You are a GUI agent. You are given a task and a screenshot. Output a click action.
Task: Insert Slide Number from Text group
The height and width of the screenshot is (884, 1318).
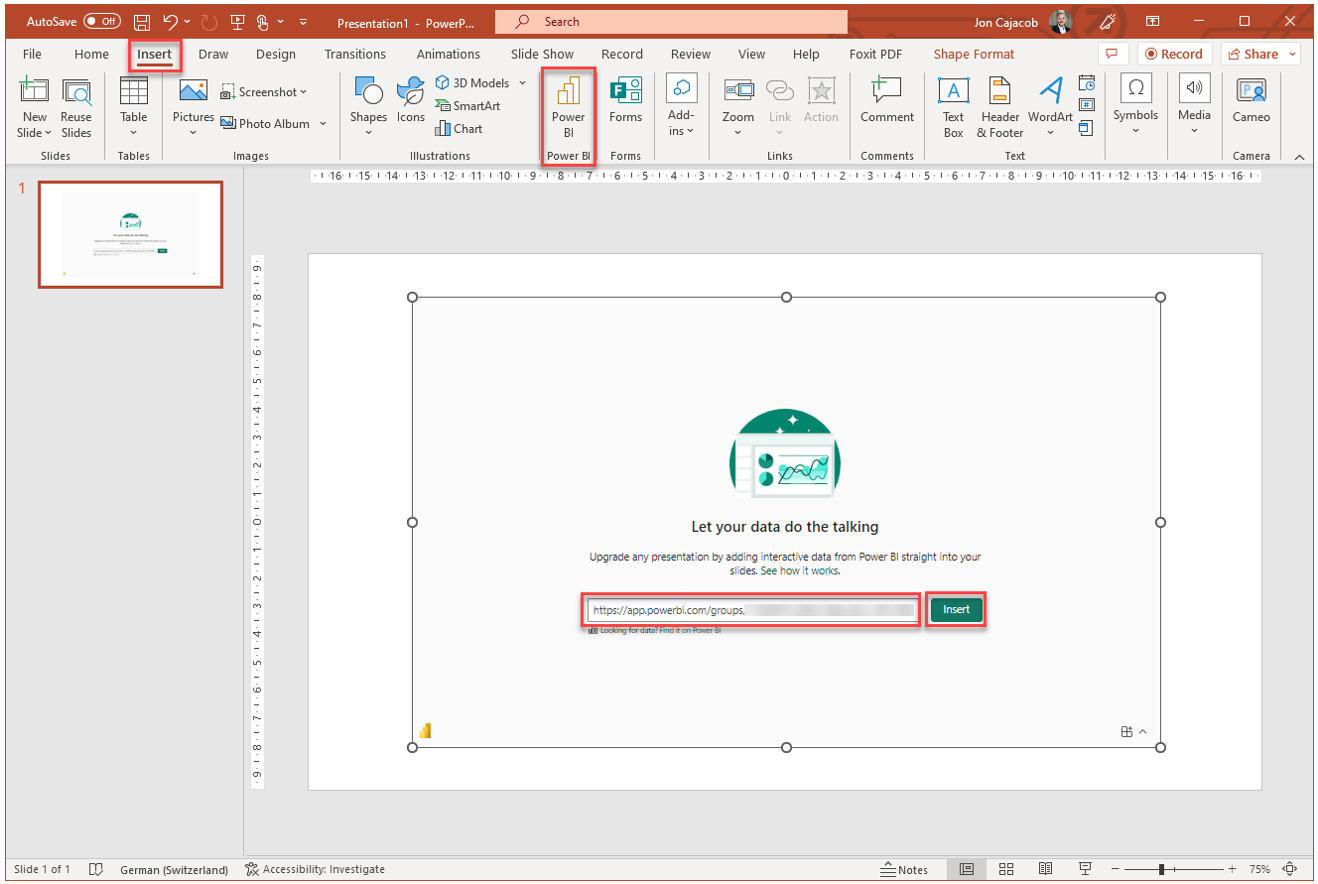(1087, 105)
